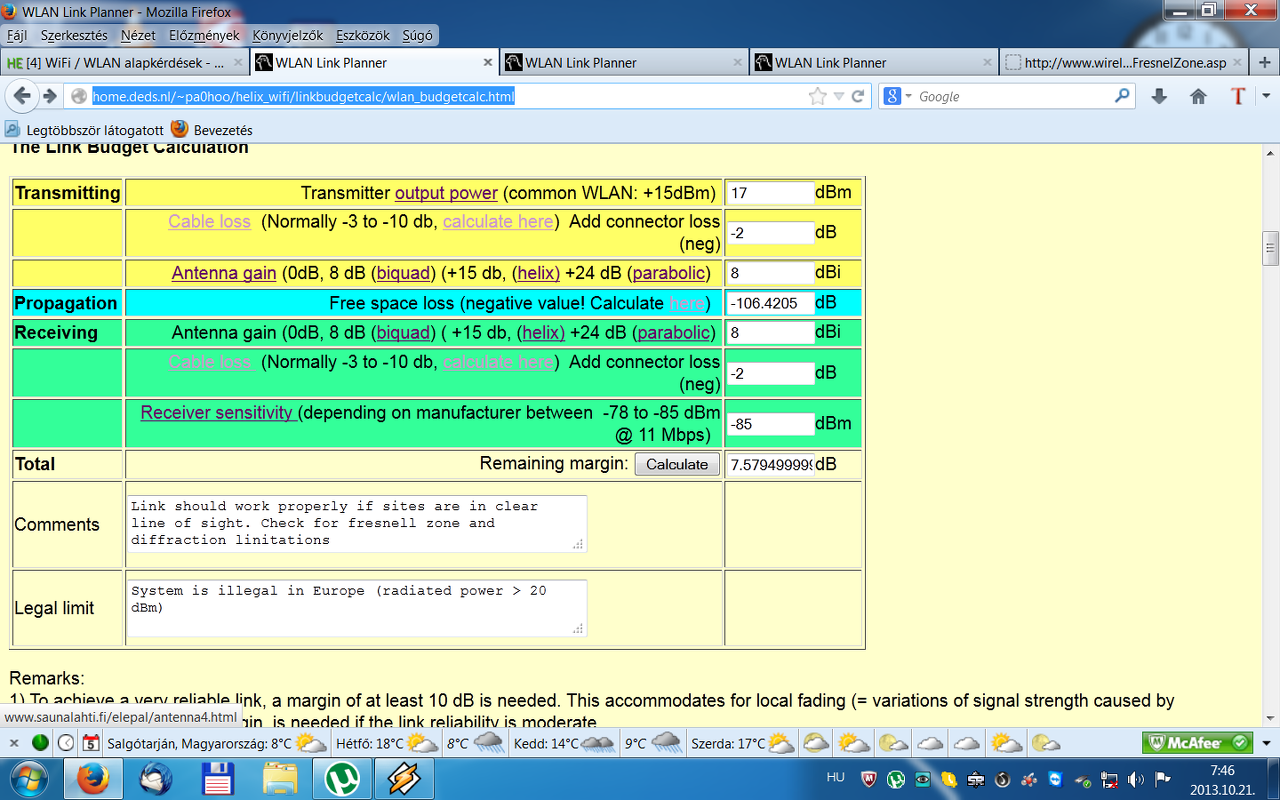Click the parabolic link in the transmitter Antenna gain row
This screenshot has height=800, width=1280.
coord(669,273)
